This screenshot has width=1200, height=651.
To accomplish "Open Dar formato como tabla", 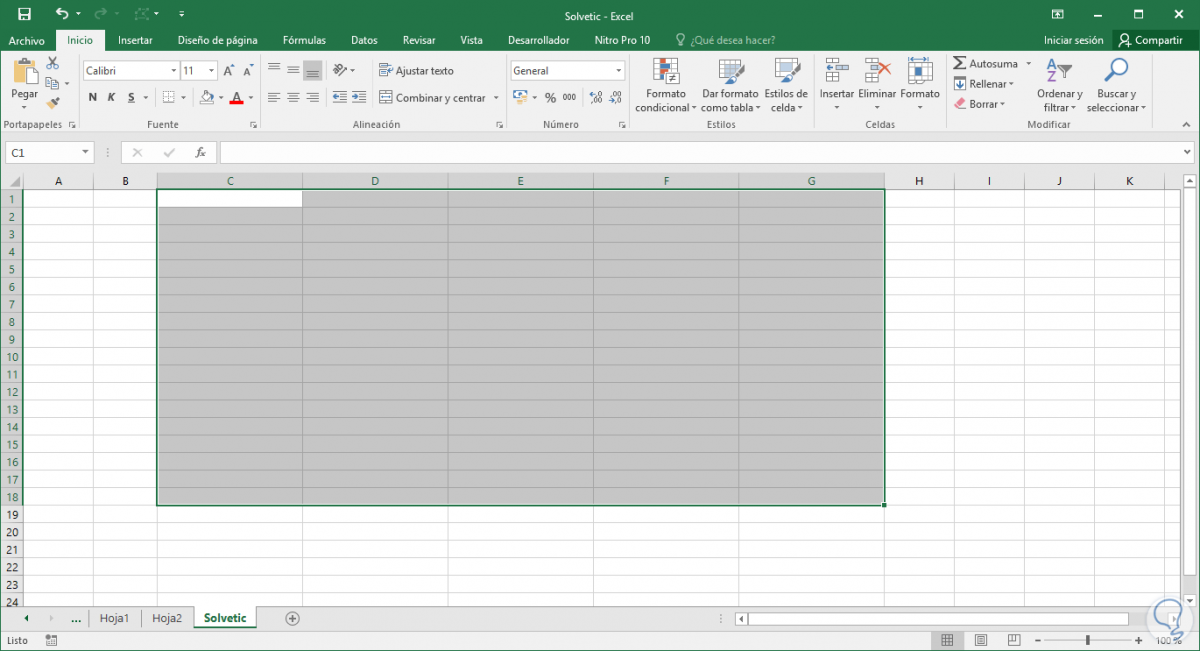I will click(x=730, y=86).
